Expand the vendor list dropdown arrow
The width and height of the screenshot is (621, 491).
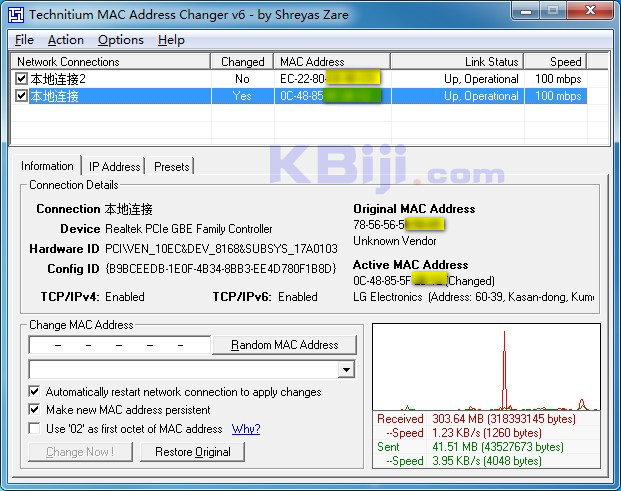pyautogui.click(x=346, y=370)
